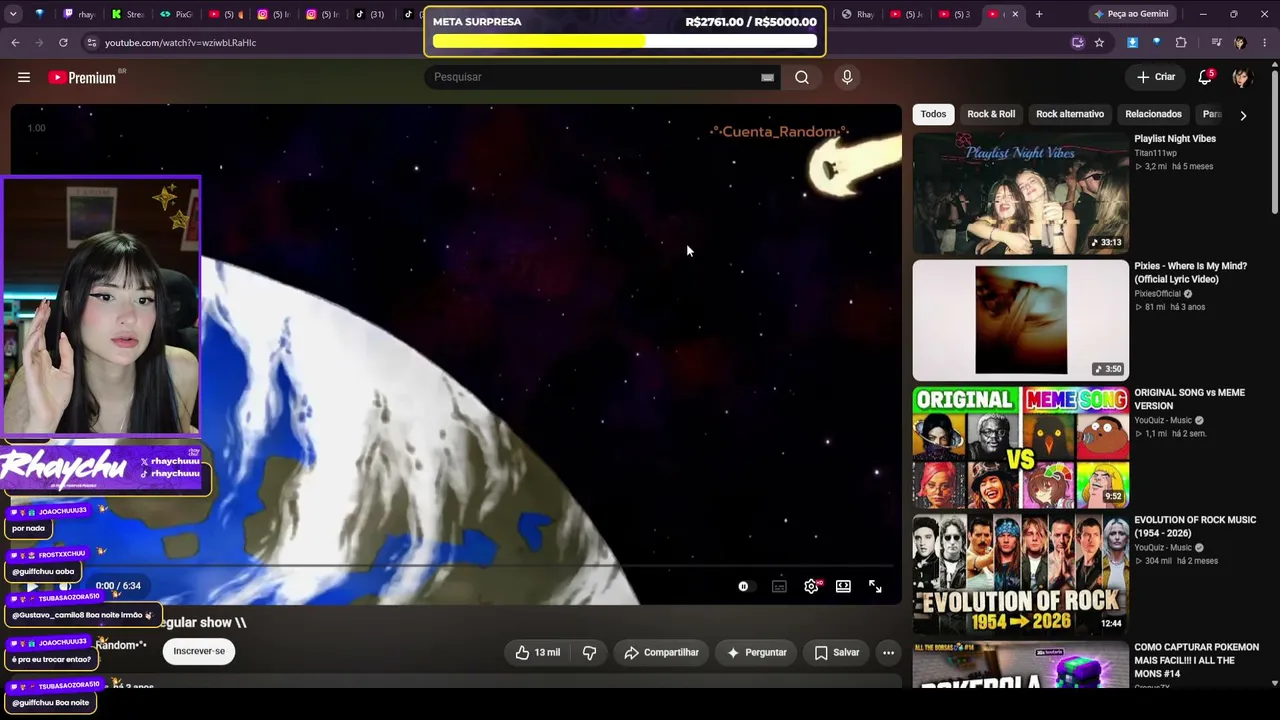The width and height of the screenshot is (1280, 720).
Task: Click the browser forward arrow
Action: (38, 43)
